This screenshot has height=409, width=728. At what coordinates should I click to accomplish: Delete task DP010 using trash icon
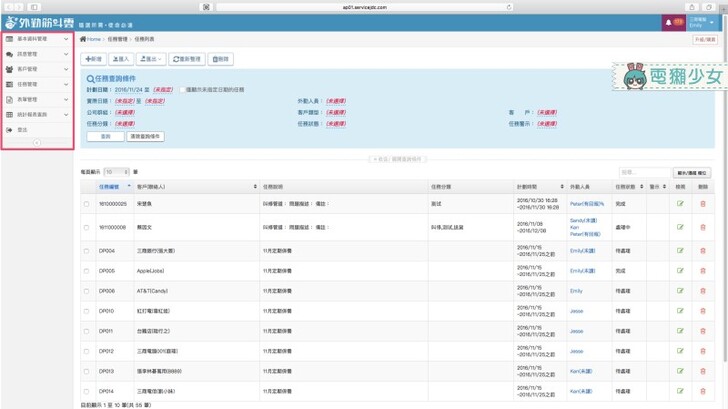pyautogui.click(x=702, y=311)
